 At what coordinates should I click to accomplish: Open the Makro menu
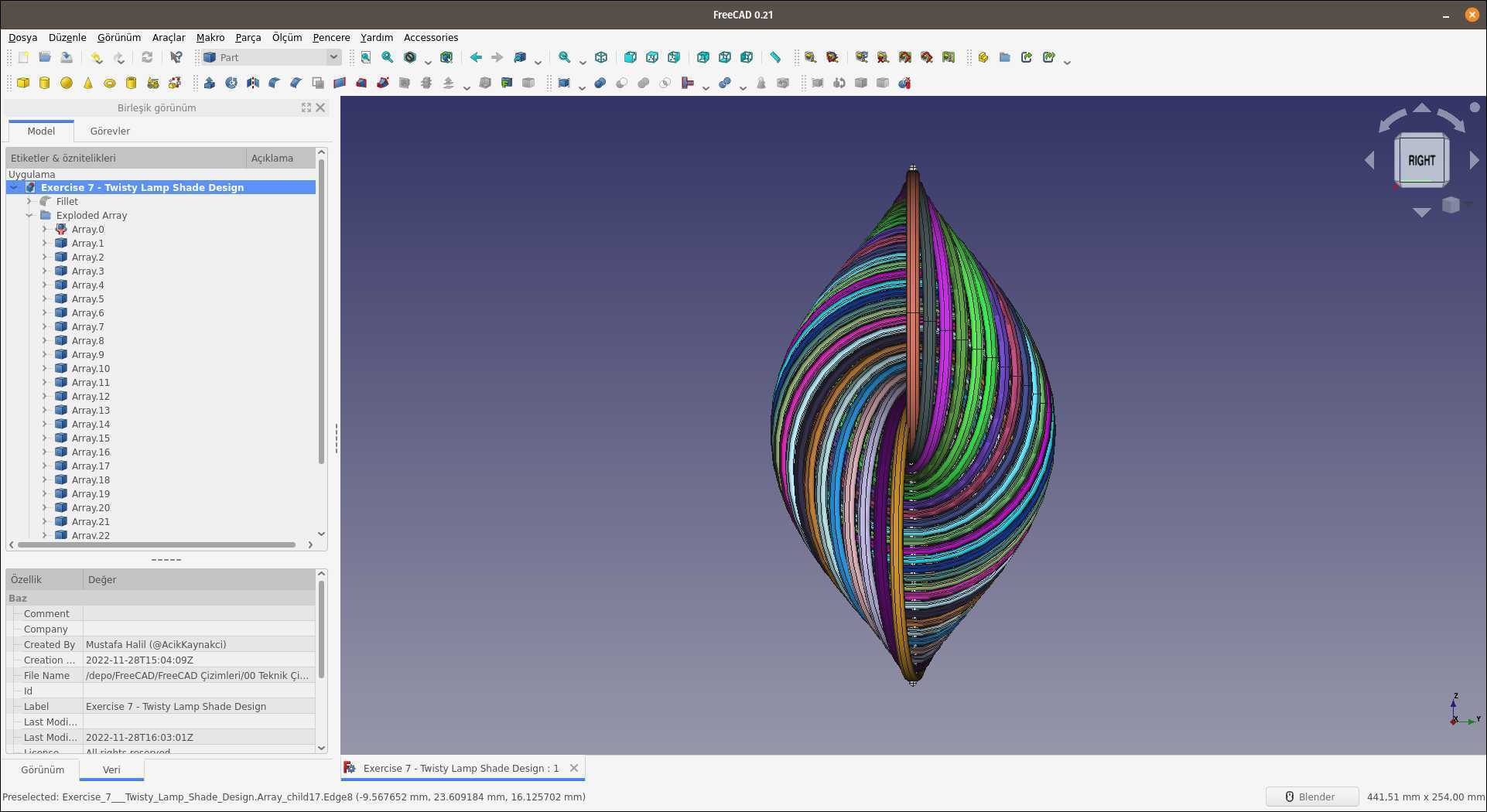click(210, 37)
